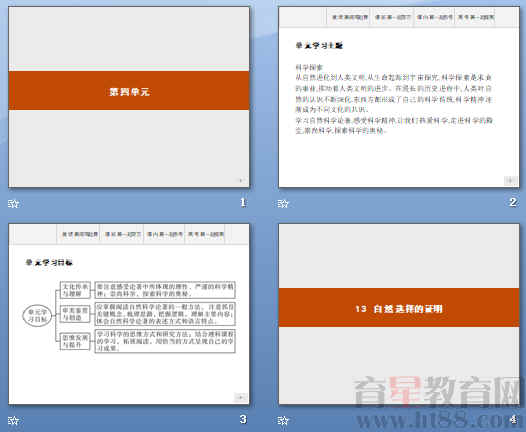Click the small action button inside slide 3's corner
Screen dimensions: 526x432
241,397
